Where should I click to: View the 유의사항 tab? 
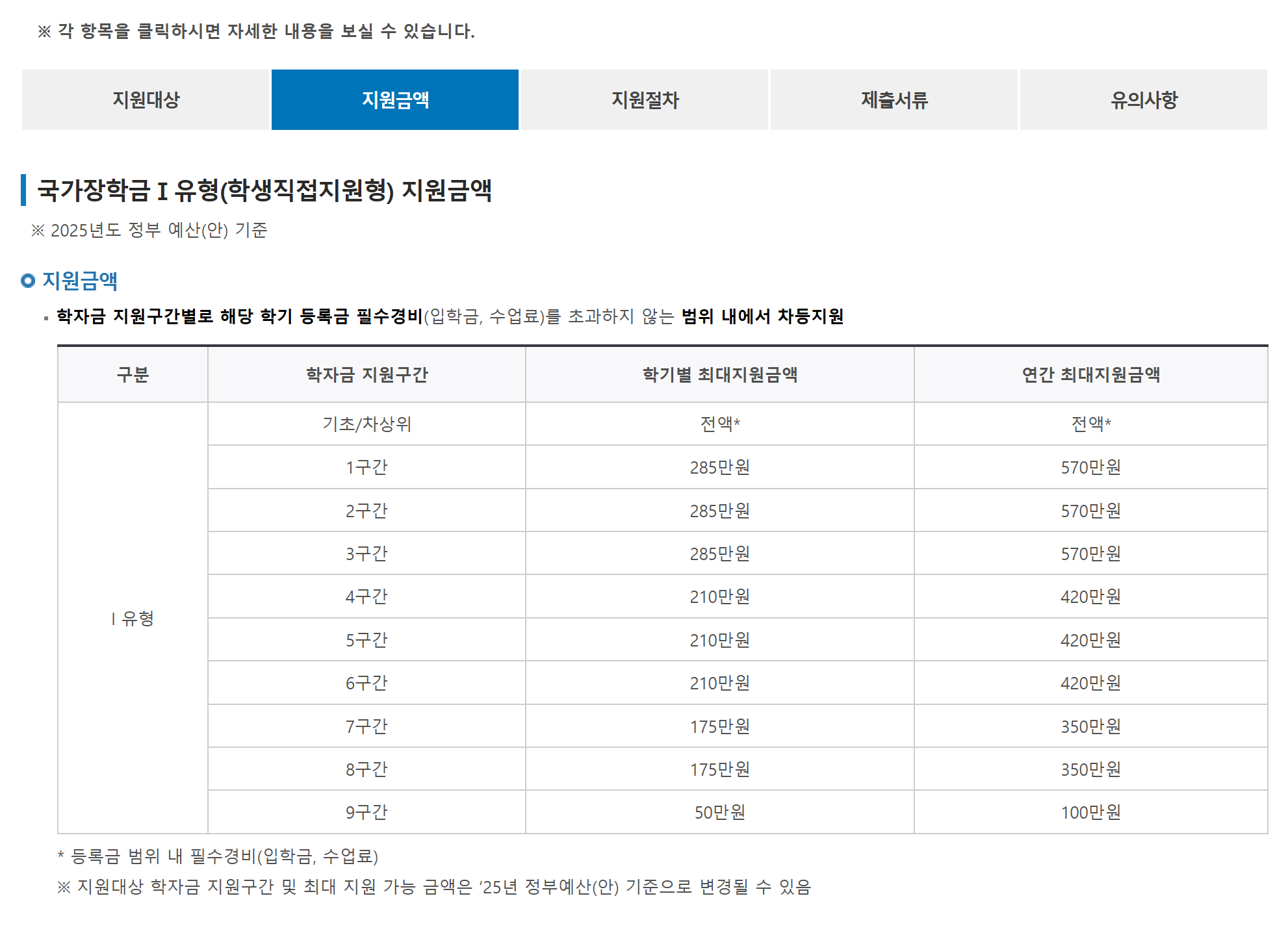tap(1143, 99)
